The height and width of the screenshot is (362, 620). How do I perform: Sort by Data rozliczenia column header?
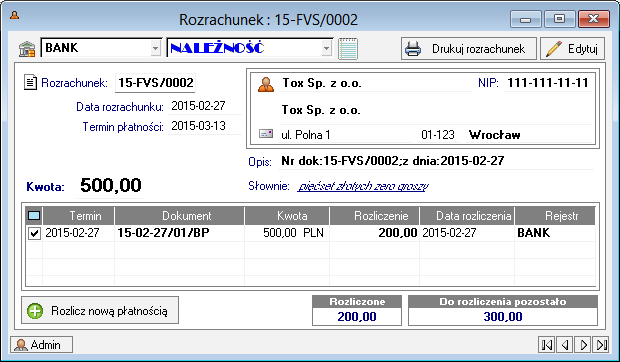click(467, 216)
